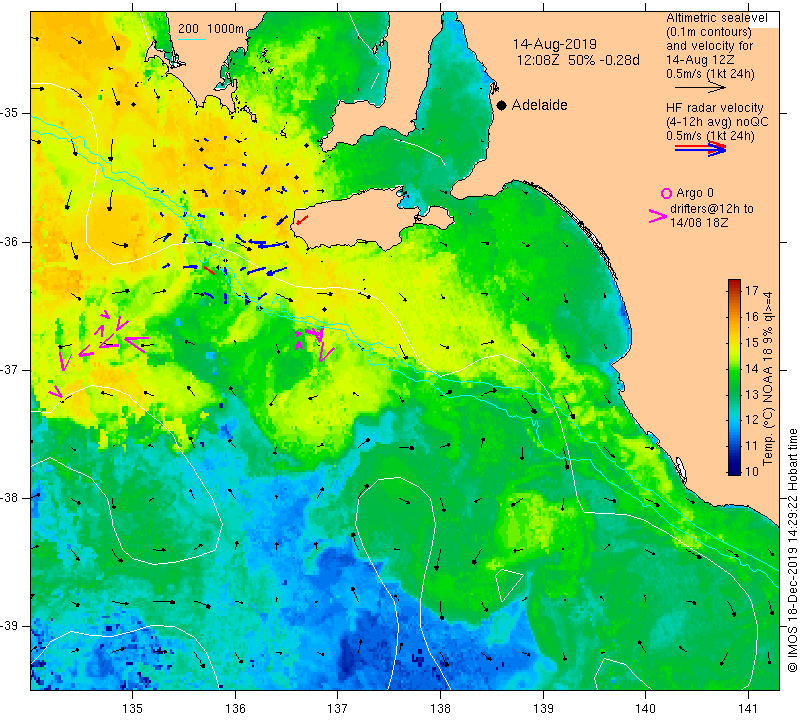
Task: Click the 11 degree colorbar tick label
Action: click(x=752, y=445)
